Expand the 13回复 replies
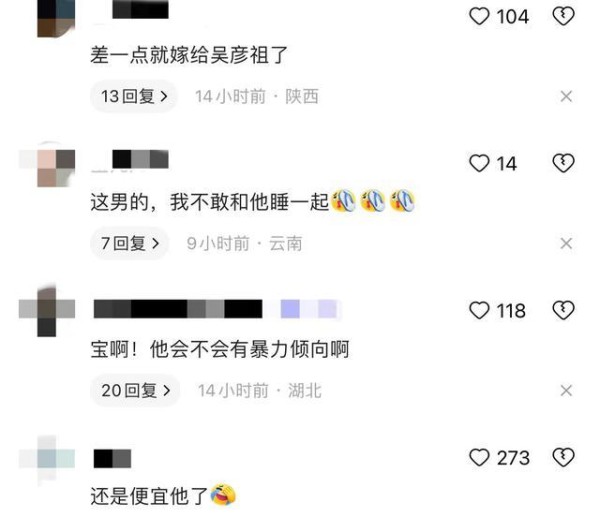Screen dimensions: 600x517 (x=134, y=96)
